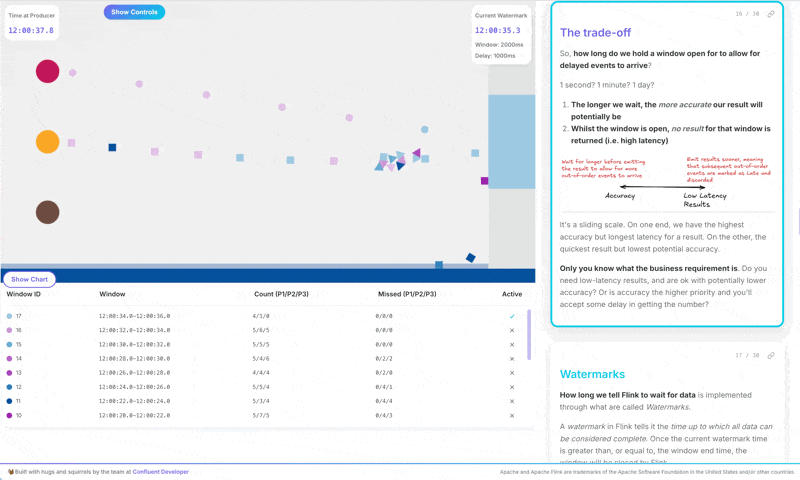The height and width of the screenshot is (480, 800).
Task: Click the Time at Producer clock
Action: coord(31,31)
